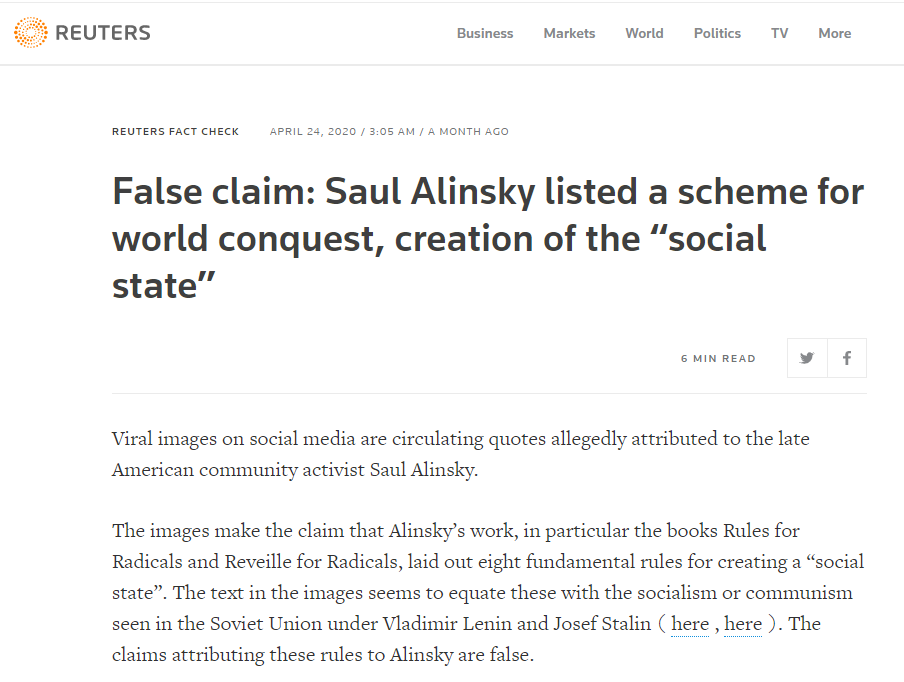Click the Reuters Fact Check label
The height and width of the screenshot is (682, 904).
pos(175,131)
